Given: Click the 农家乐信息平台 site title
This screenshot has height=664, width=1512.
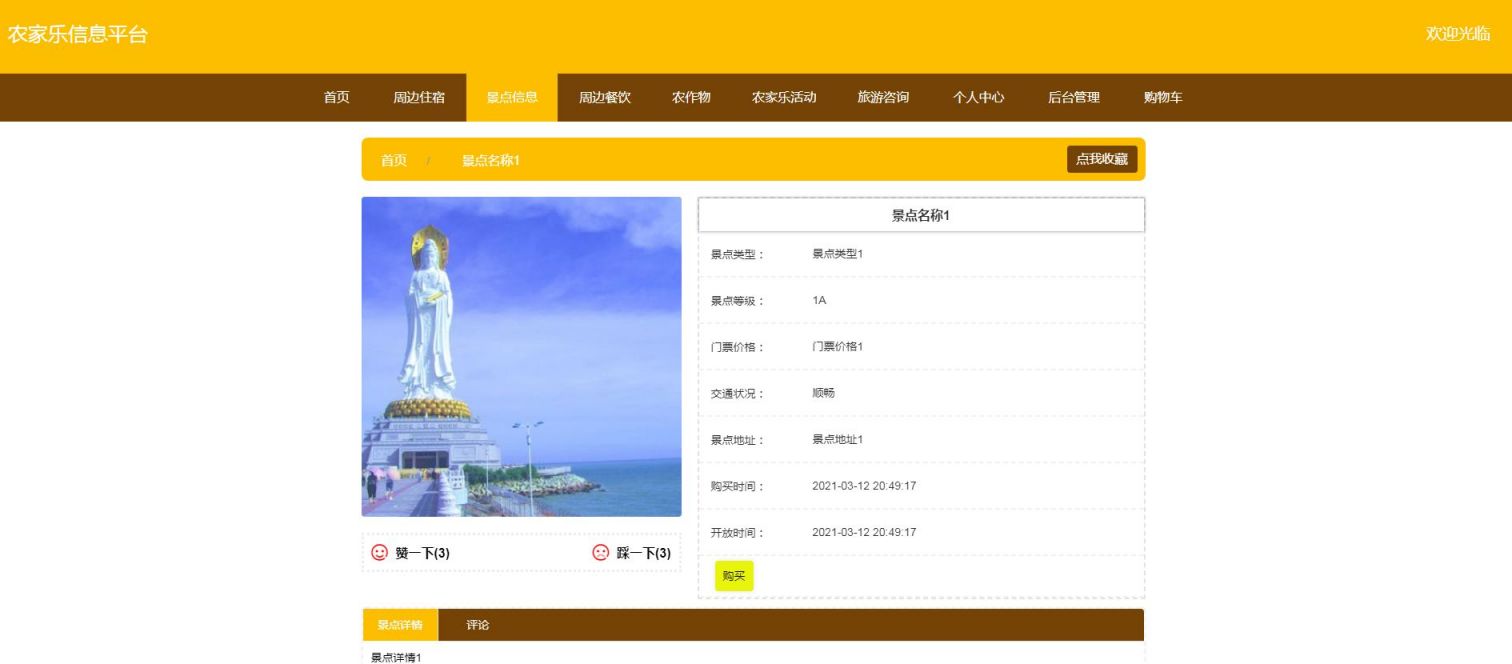Looking at the screenshot, I should pyautogui.click(x=78, y=35).
